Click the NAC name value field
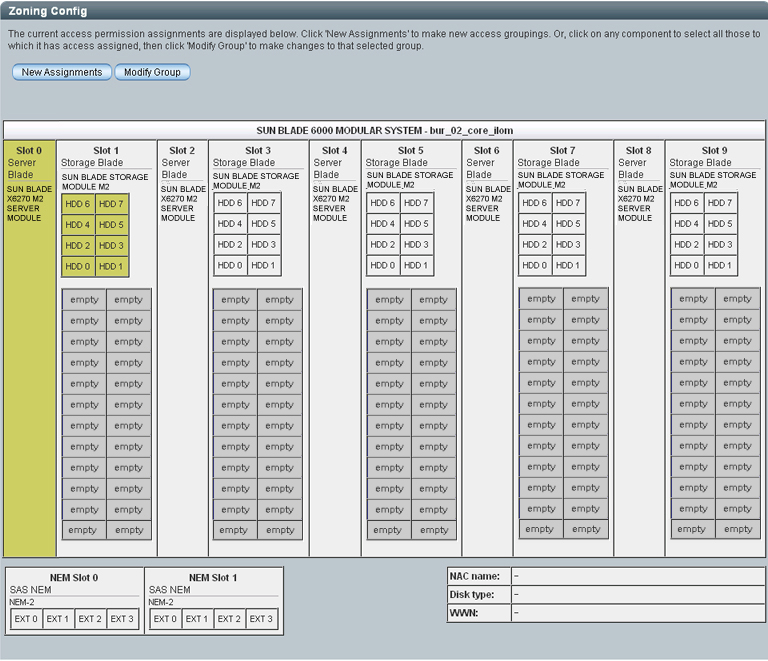The width and height of the screenshot is (768, 661). click(x=638, y=576)
